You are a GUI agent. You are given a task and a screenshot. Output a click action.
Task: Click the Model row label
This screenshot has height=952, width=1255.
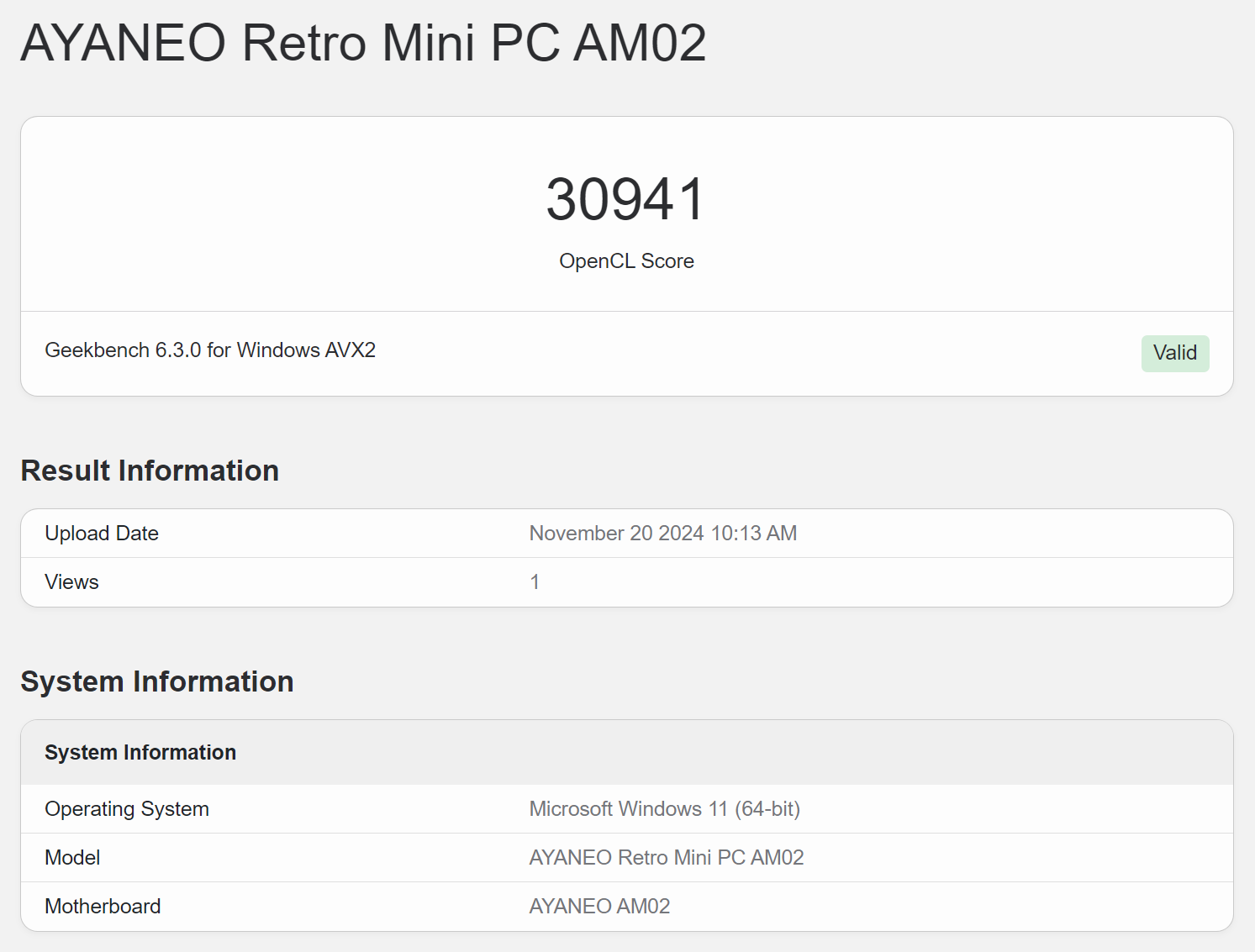click(72, 858)
